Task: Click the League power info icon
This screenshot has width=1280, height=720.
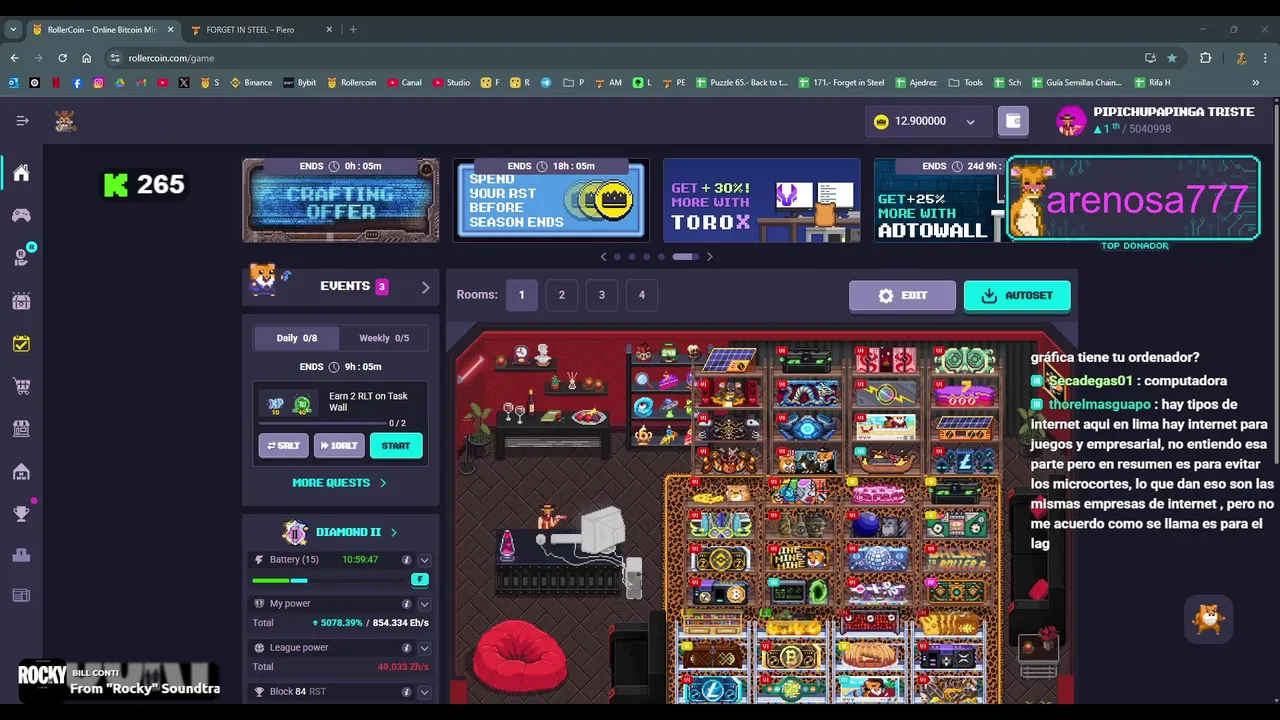Action: pyautogui.click(x=406, y=648)
